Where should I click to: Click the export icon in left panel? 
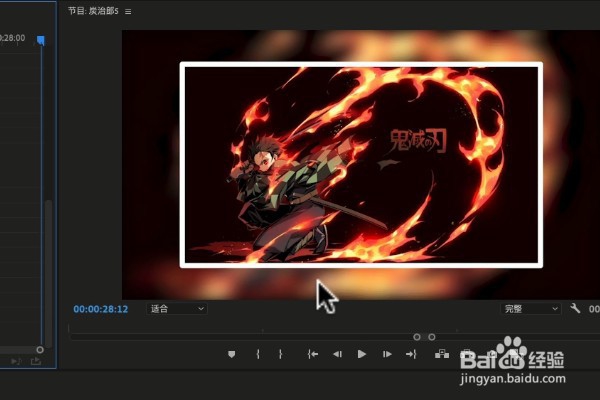(36, 361)
